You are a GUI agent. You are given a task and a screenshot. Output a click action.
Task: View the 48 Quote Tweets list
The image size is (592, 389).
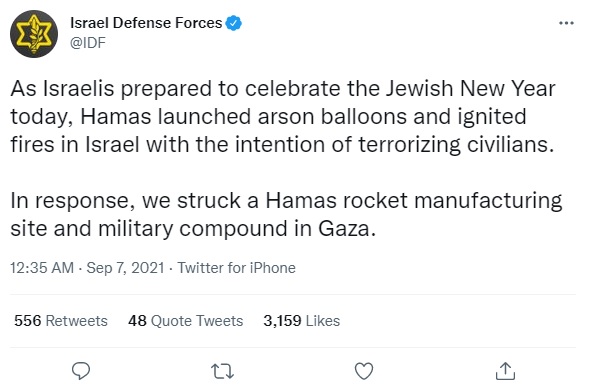point(185,321)
